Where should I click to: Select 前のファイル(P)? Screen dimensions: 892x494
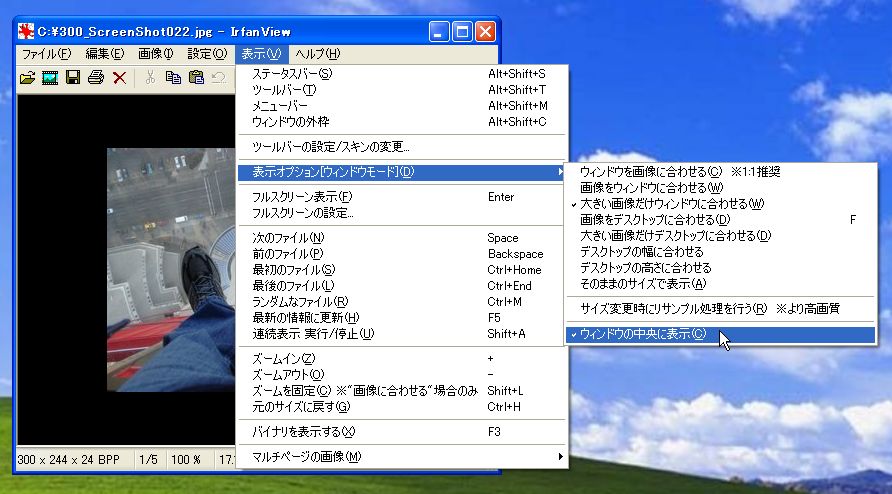[402, 254]
